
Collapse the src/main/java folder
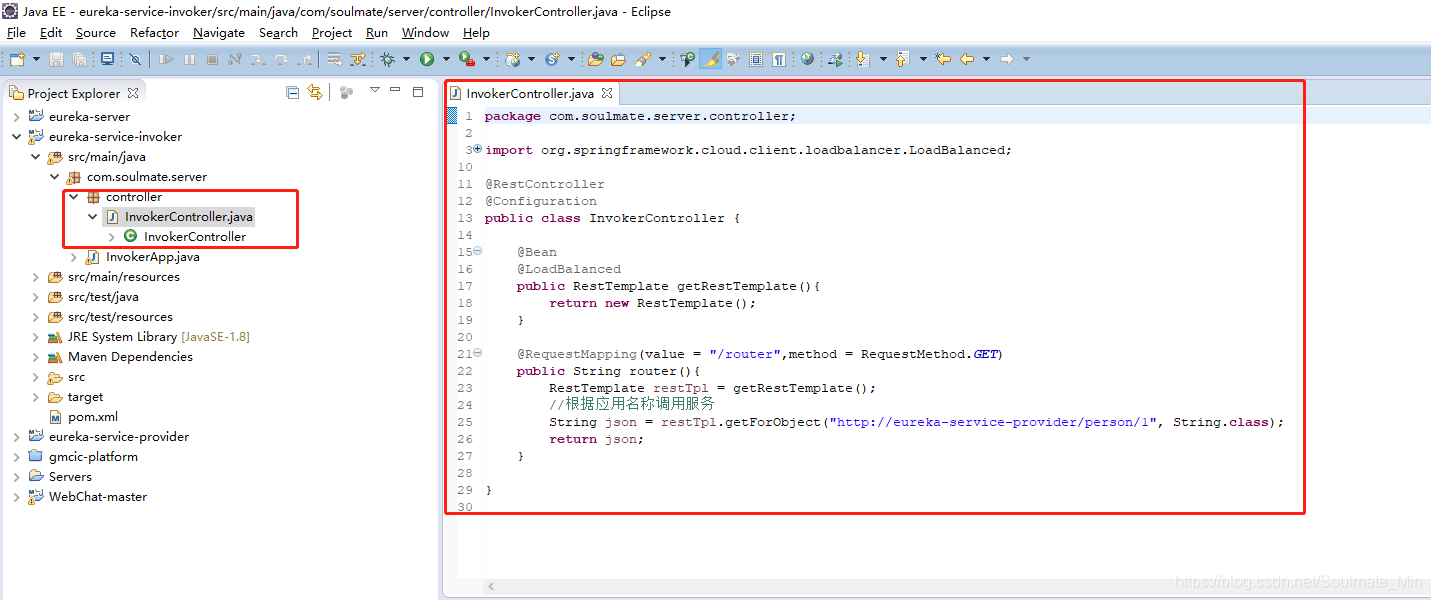(x=35, y=157)
